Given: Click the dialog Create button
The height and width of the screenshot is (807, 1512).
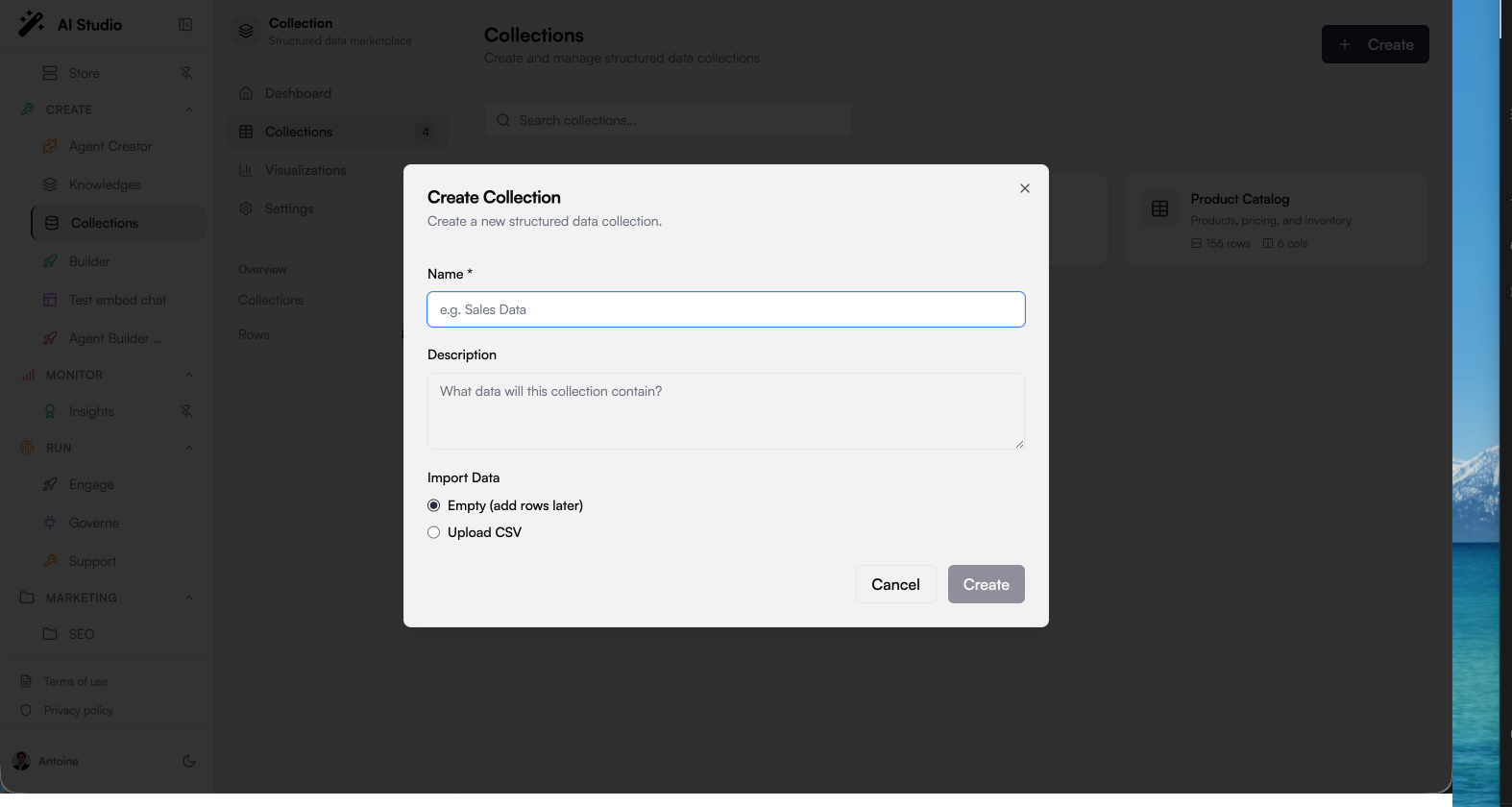Looking at the screenshot, I should (987, 584).
